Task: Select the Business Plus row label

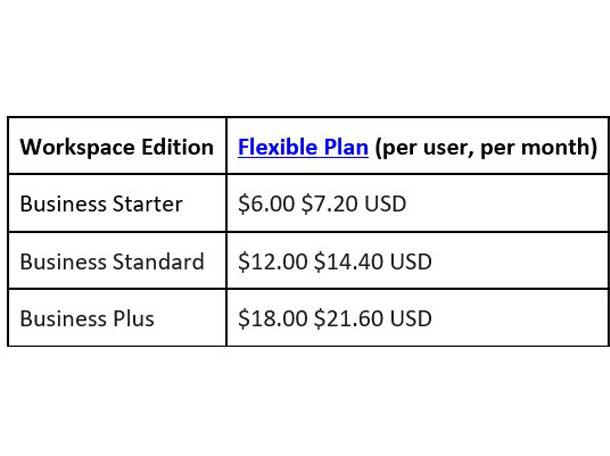Action: 87,319
